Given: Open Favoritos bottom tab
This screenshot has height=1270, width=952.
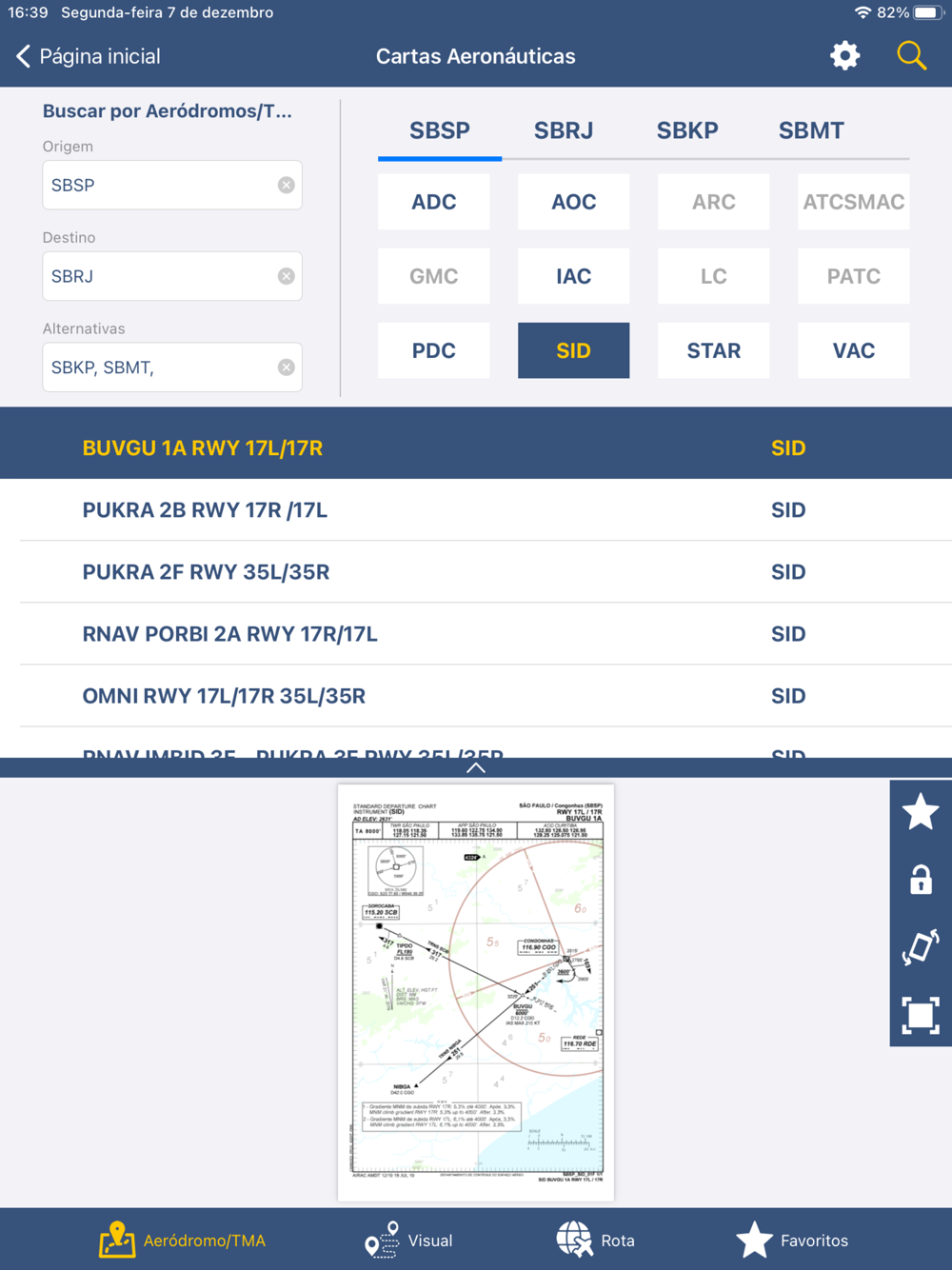Looking at the screenshot, I should (x=792, y=1240).
